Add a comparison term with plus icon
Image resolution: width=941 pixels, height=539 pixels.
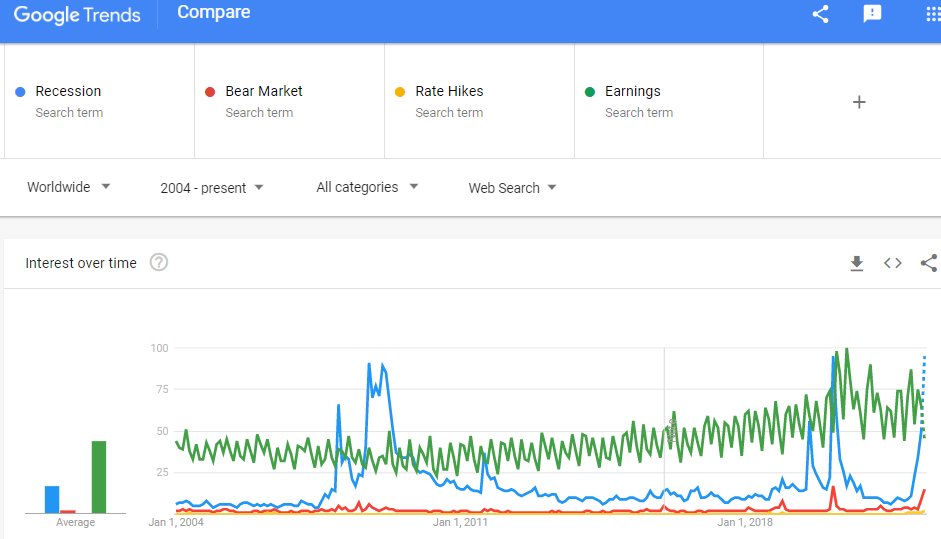click(859, 102)
